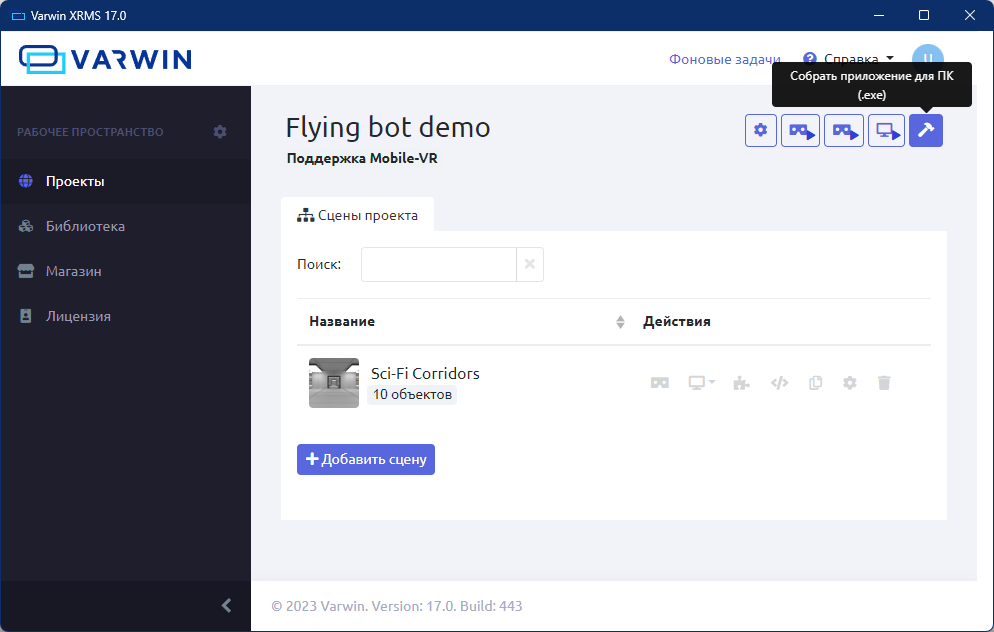Click the Магазин store icon
This screenshot has width=994, height=632.
25,271
